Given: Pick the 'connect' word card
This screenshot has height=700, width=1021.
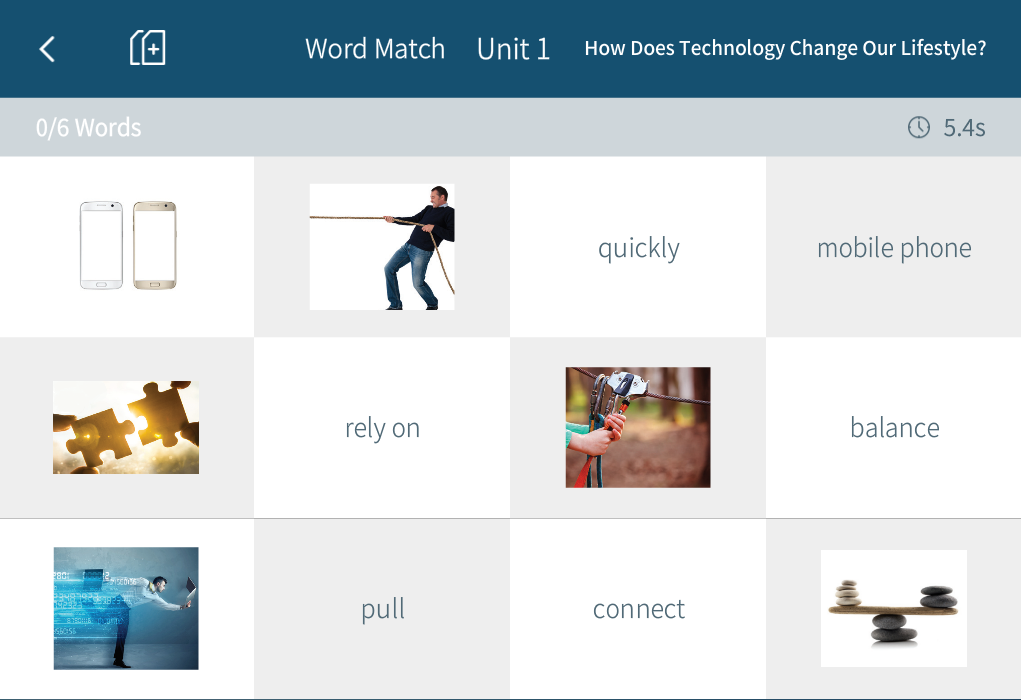Looking at the screenshot, I should point(638,609).
